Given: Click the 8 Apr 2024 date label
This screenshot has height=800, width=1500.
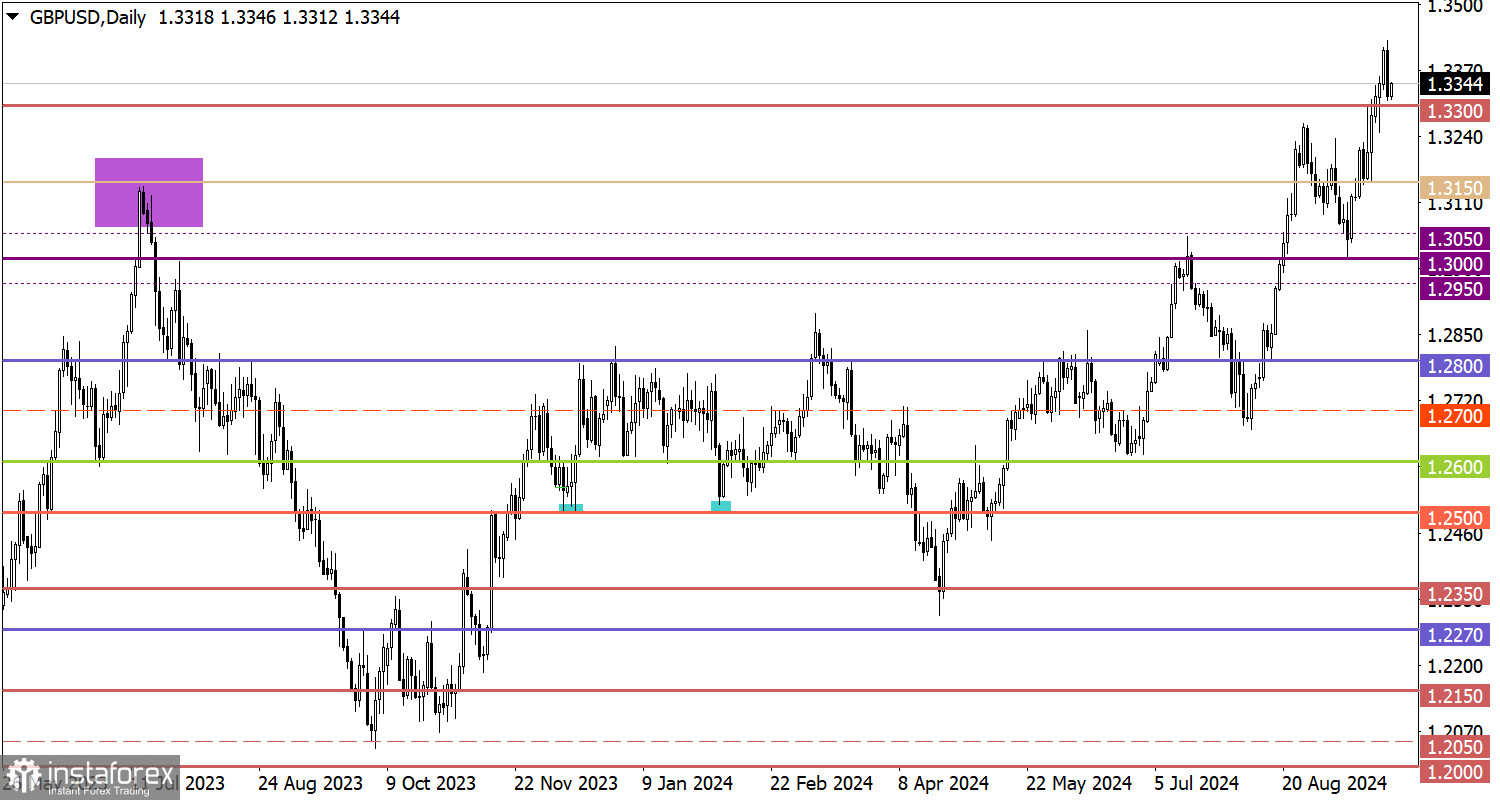Looking at the screenshot, I should click(x=944, y=782).
